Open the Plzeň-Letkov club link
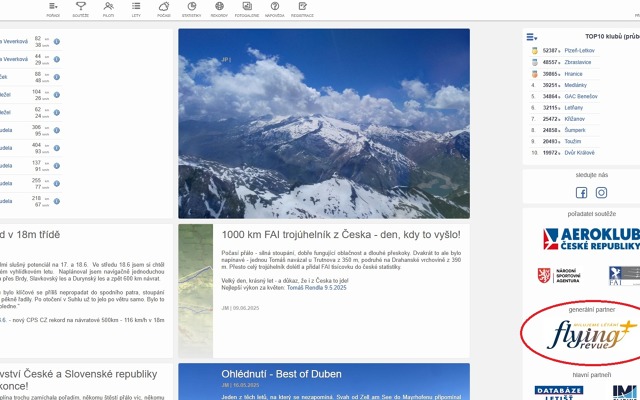This screenshot has height=400, width=640. click(x=579, y=51)
